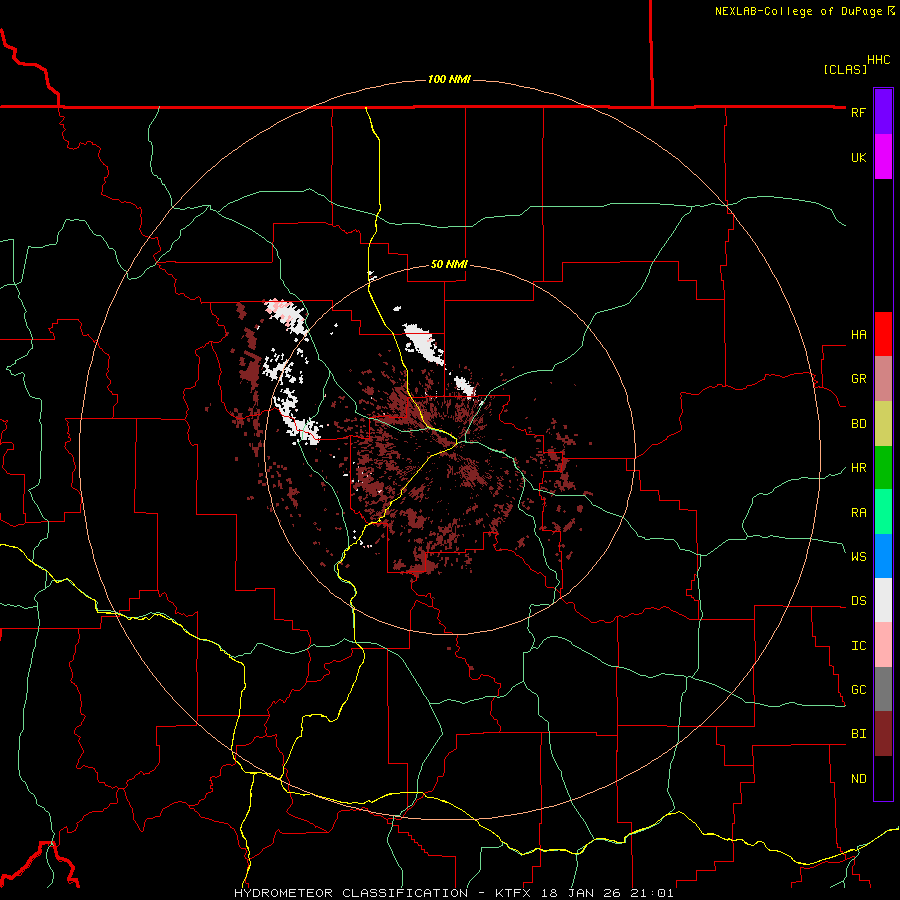Click the white DS legend color swatch
900x900 pixels.
(883, 600)
